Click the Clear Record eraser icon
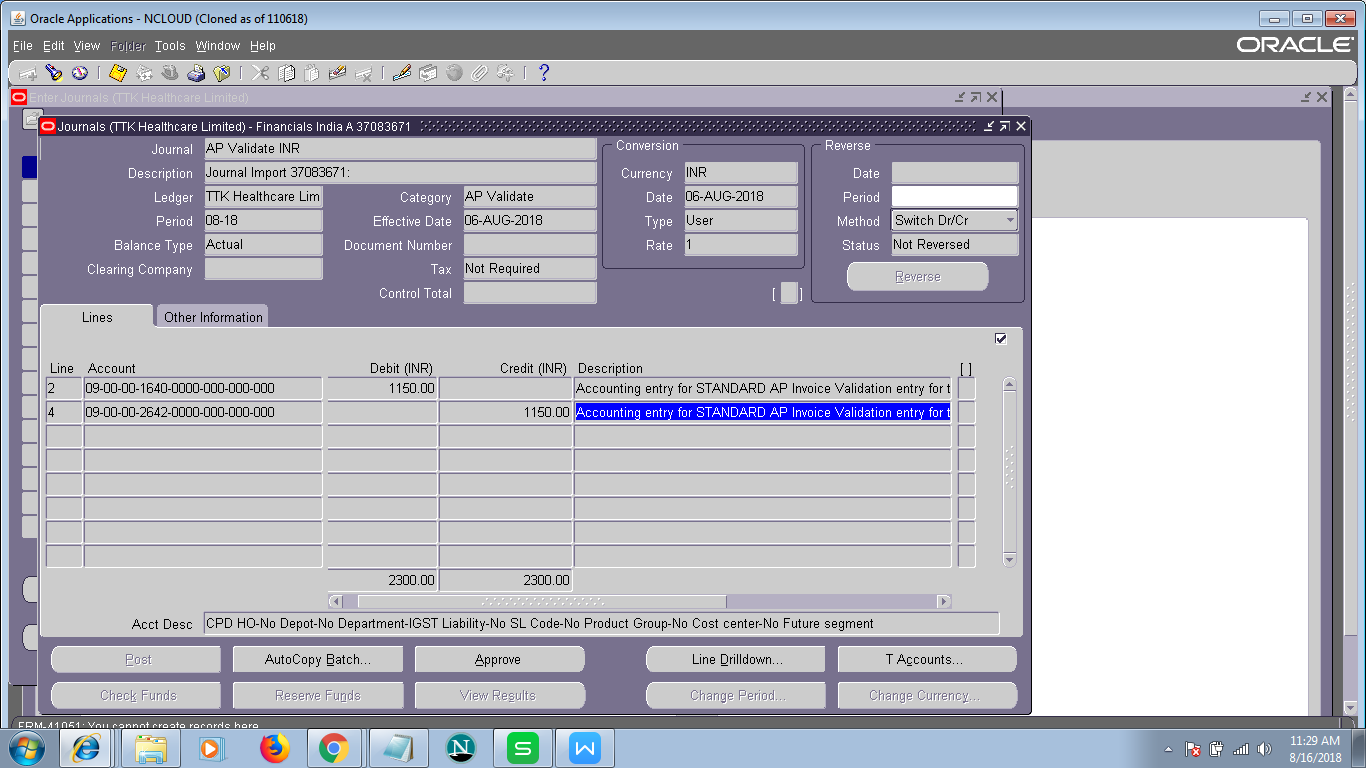This screenshot has height=768, width=1366. point(337,73)
